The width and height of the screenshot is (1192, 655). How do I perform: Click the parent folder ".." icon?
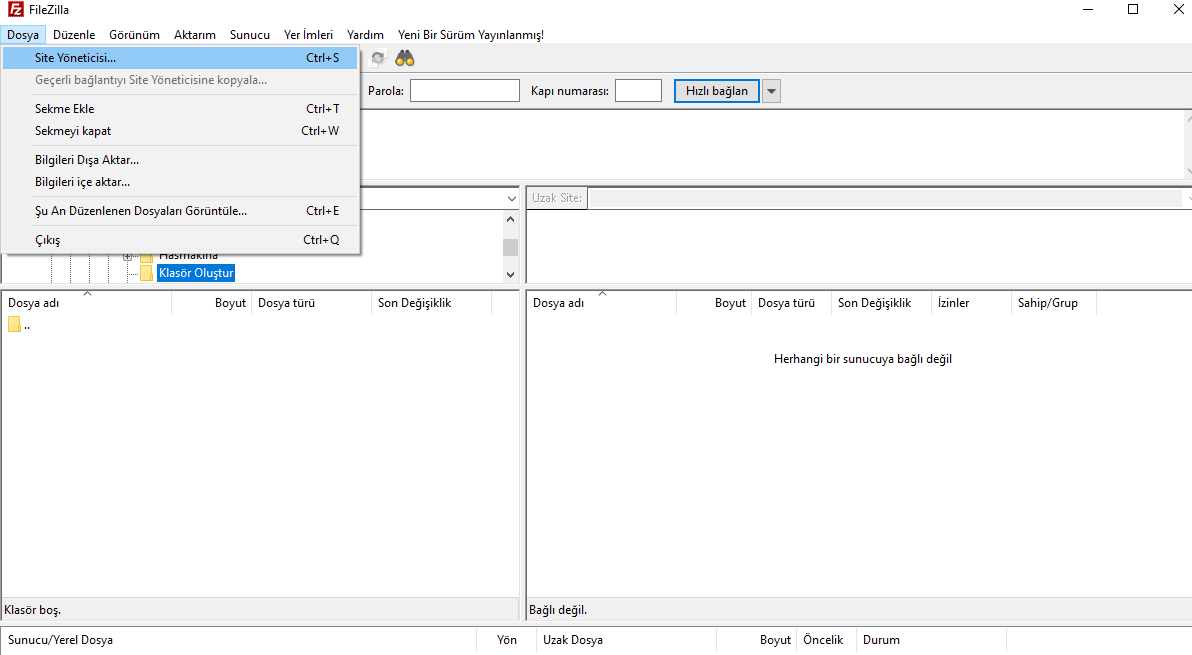point(14,325)
